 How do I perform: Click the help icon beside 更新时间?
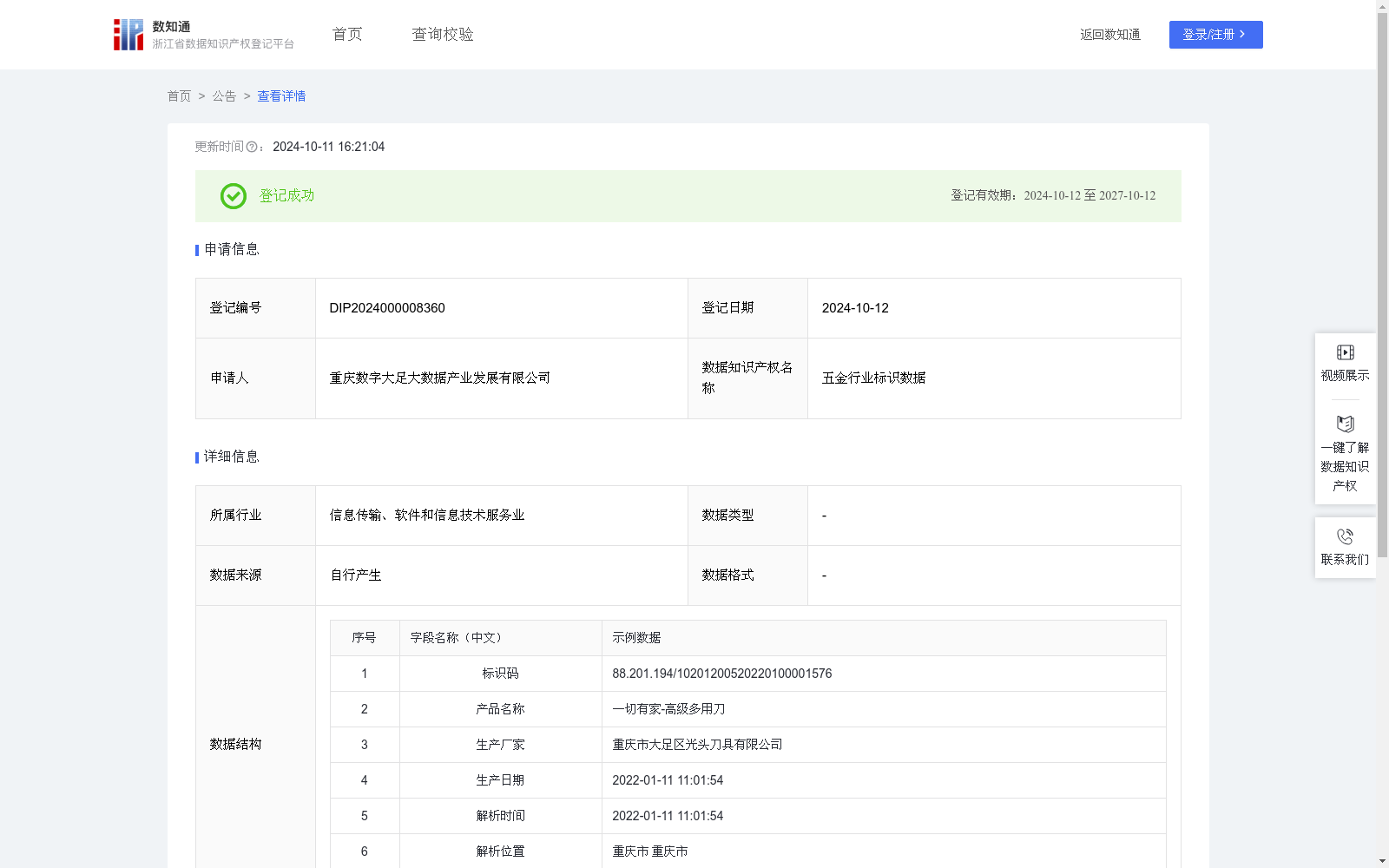pos(252,148)
